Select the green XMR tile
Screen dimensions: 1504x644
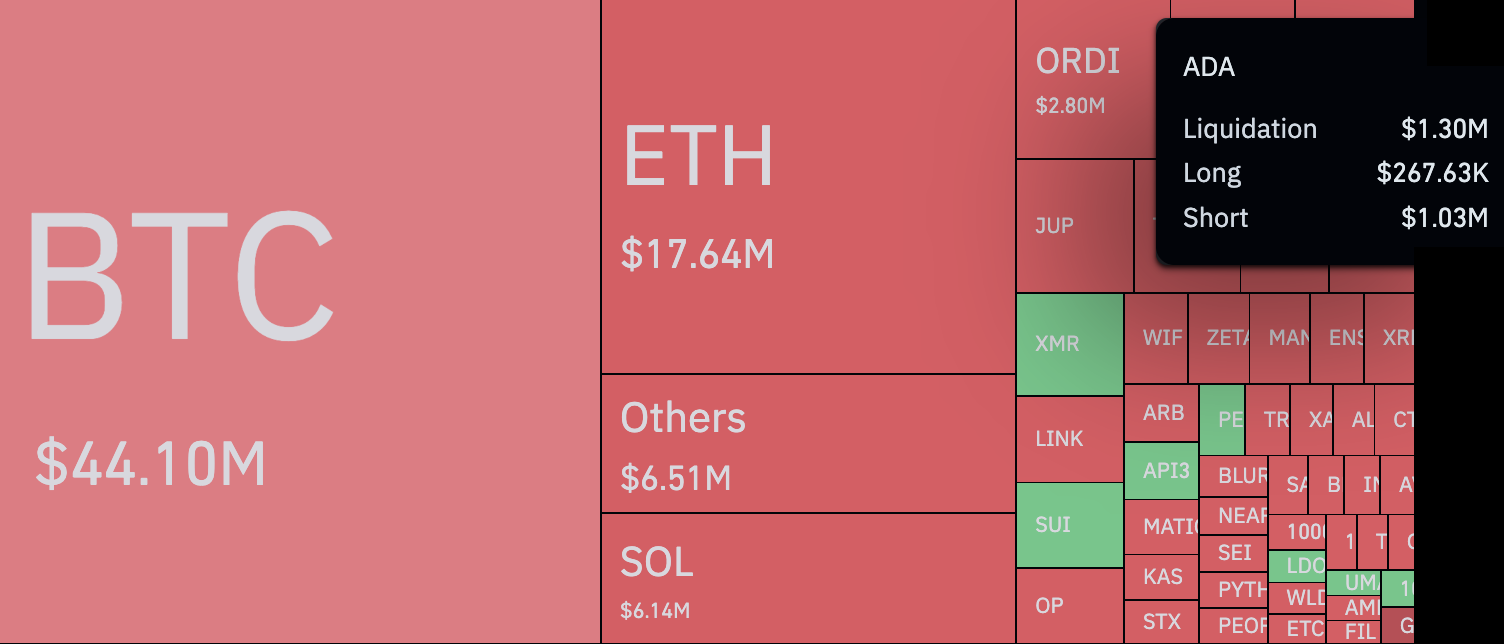[1069, 343]
